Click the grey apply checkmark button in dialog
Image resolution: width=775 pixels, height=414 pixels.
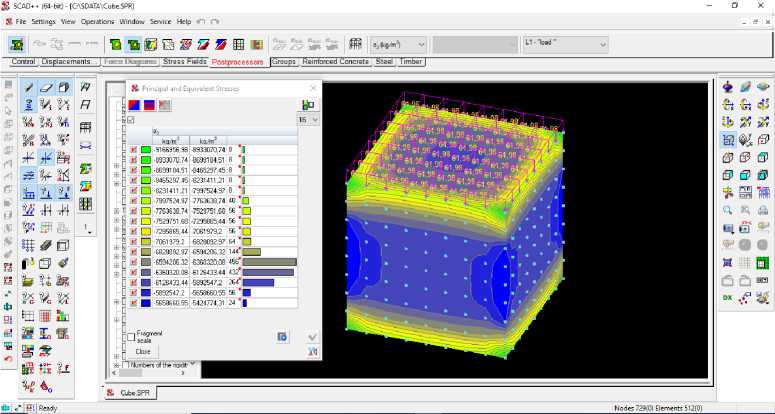(x=312, y=336)
